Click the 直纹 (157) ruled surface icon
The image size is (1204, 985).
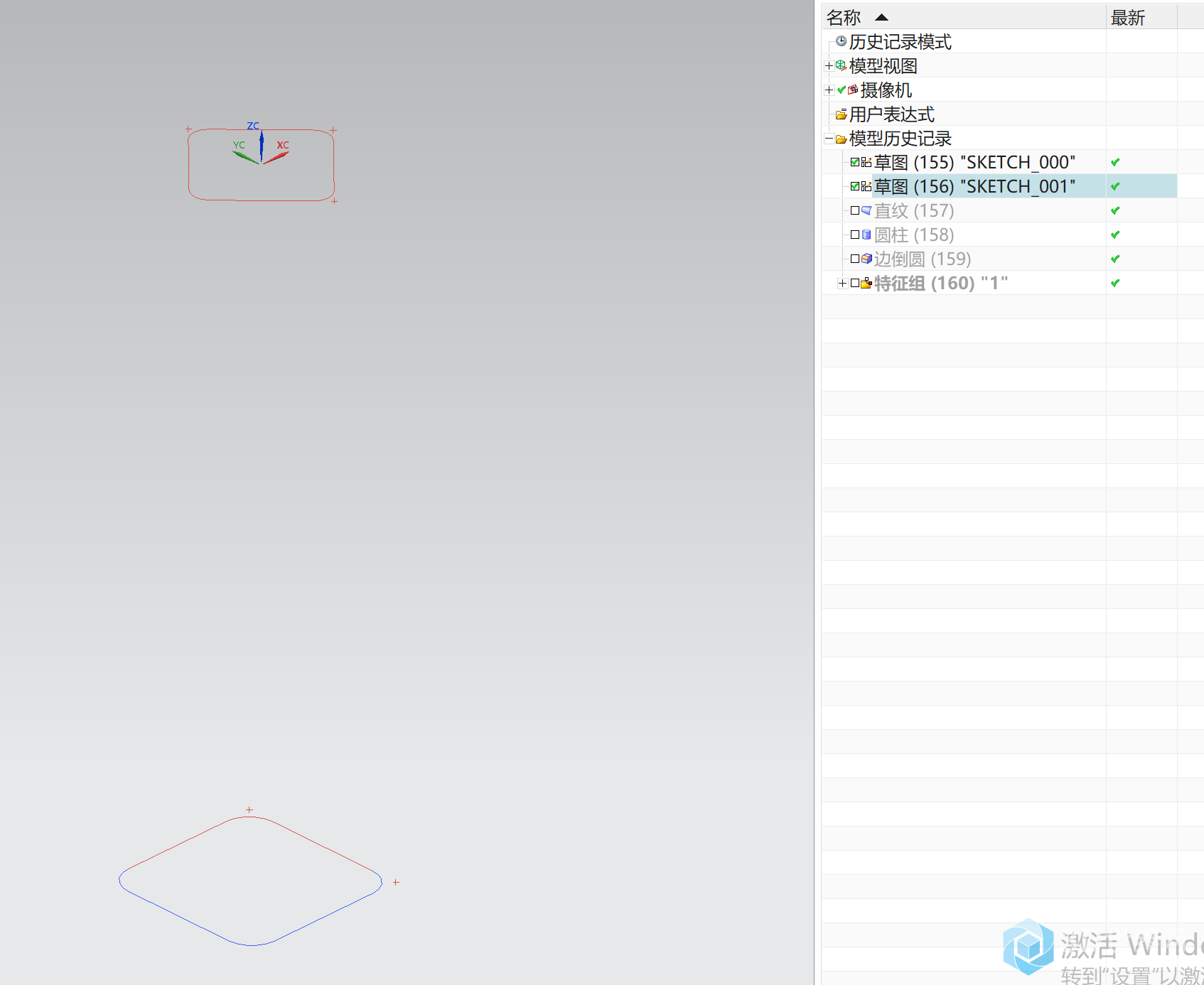point(866,210)
